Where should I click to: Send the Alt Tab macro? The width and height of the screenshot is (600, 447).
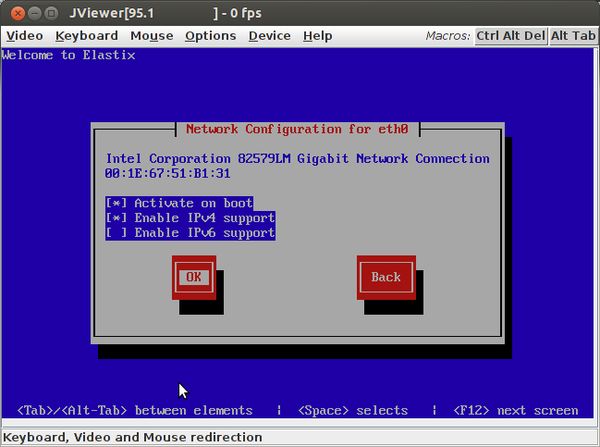coord(573,36)
